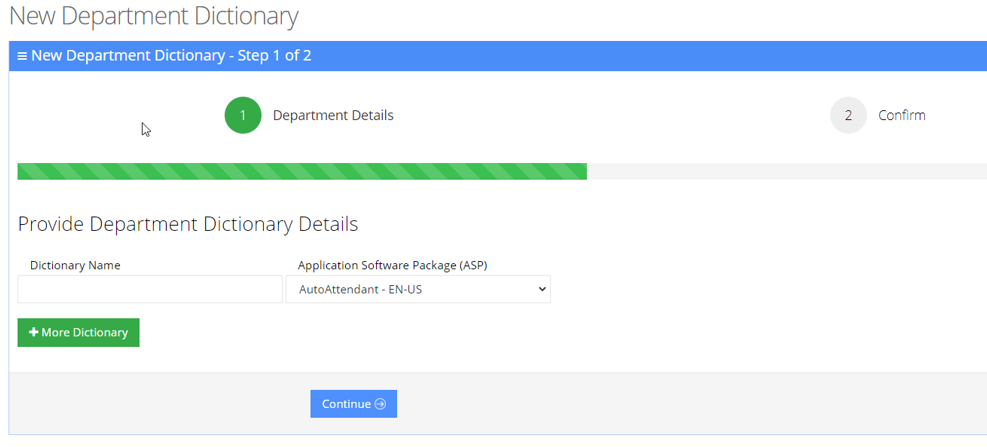The height and width of the screenshot is (447, 987).
Task: Click the Dictionary Name field label
Action: point(75,265)
